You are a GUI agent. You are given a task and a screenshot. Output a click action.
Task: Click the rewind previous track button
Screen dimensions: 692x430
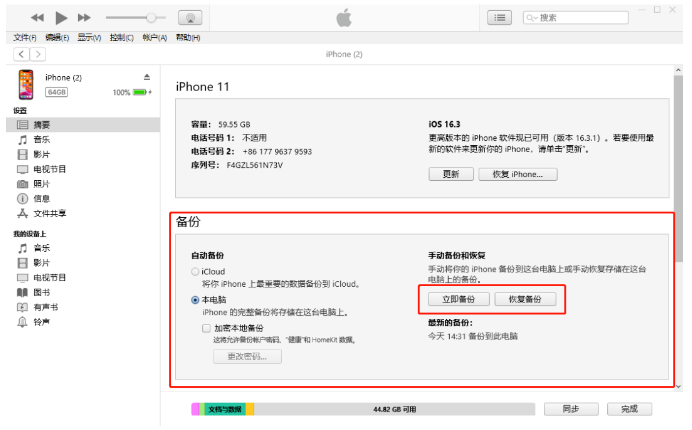coord(38,18)
